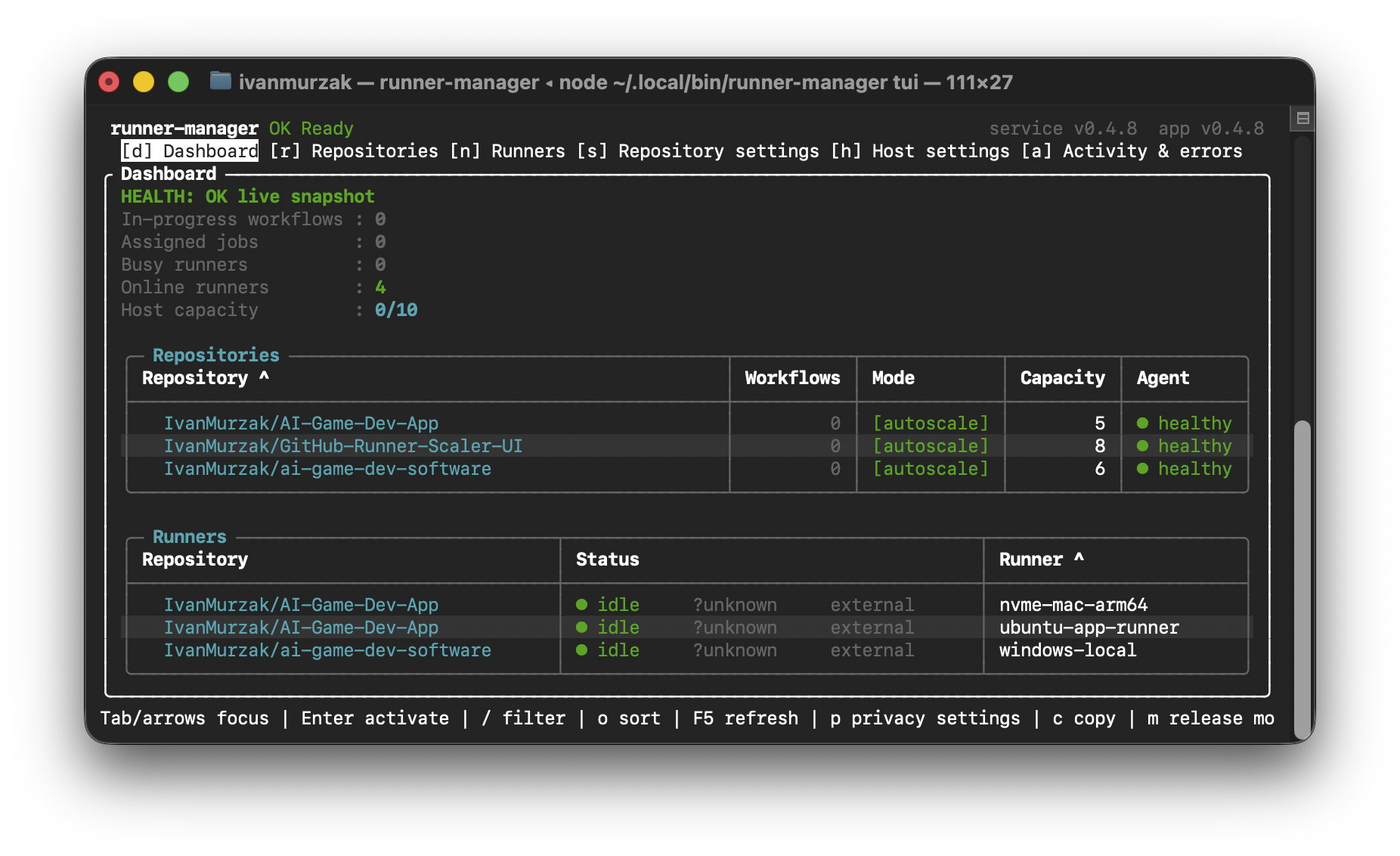
Task: Click [autoscale] mode for ai-game-dev-software
Action: [x=931, y=468]
